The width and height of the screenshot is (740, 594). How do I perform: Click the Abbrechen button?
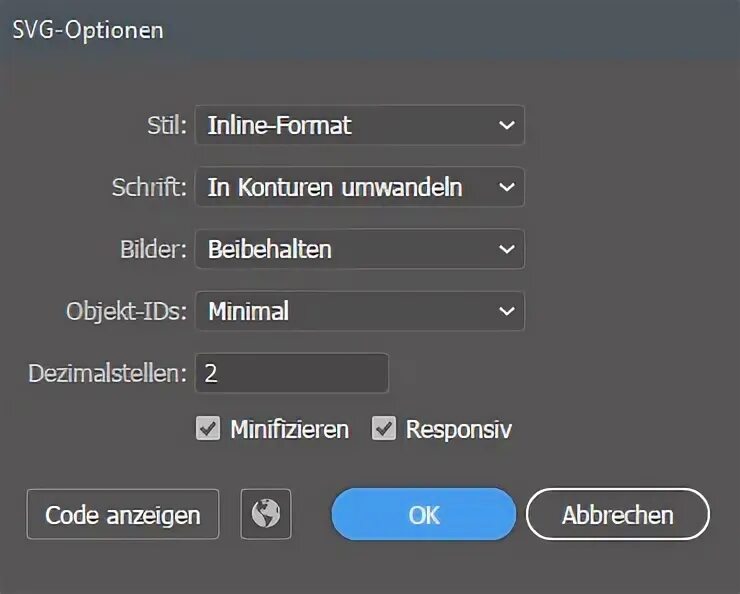tap(617, 515)
